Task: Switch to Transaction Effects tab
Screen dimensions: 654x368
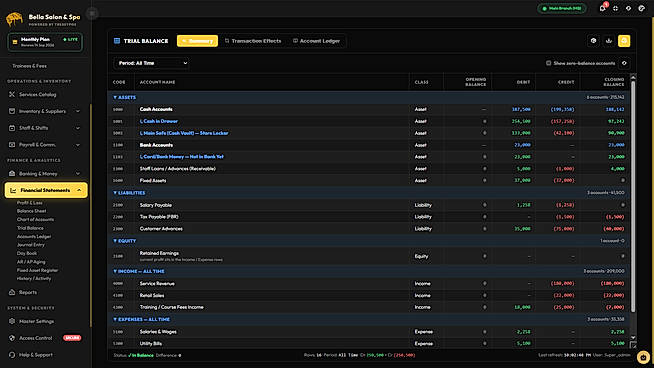Action: (x=253, y=41)
